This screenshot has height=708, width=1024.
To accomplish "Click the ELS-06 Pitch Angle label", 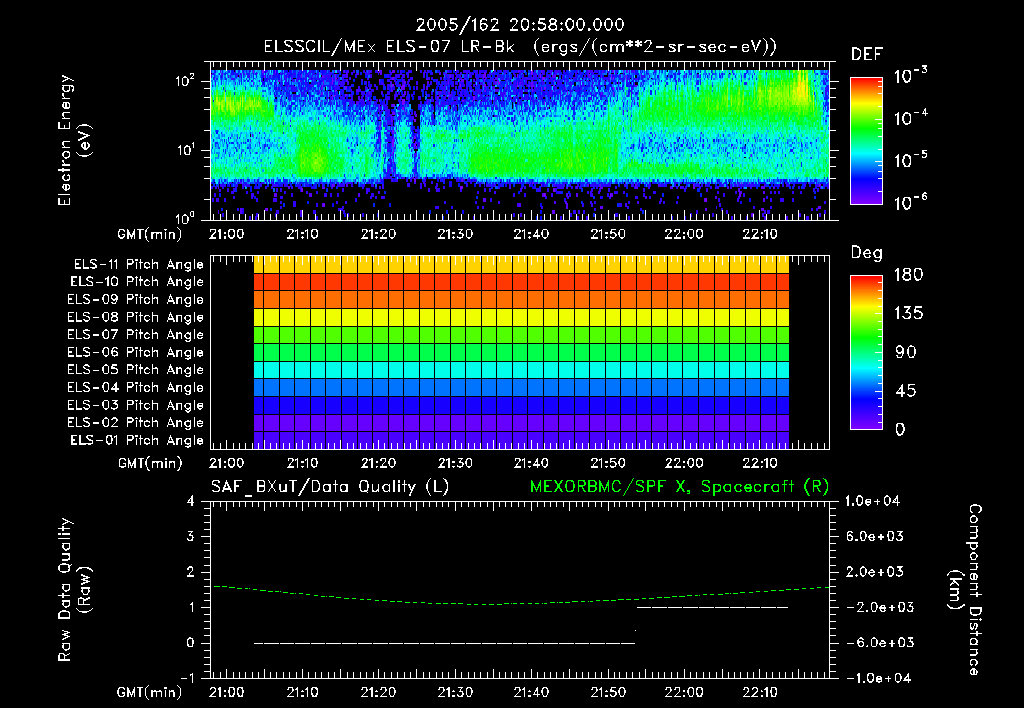I will pos(135,352).
